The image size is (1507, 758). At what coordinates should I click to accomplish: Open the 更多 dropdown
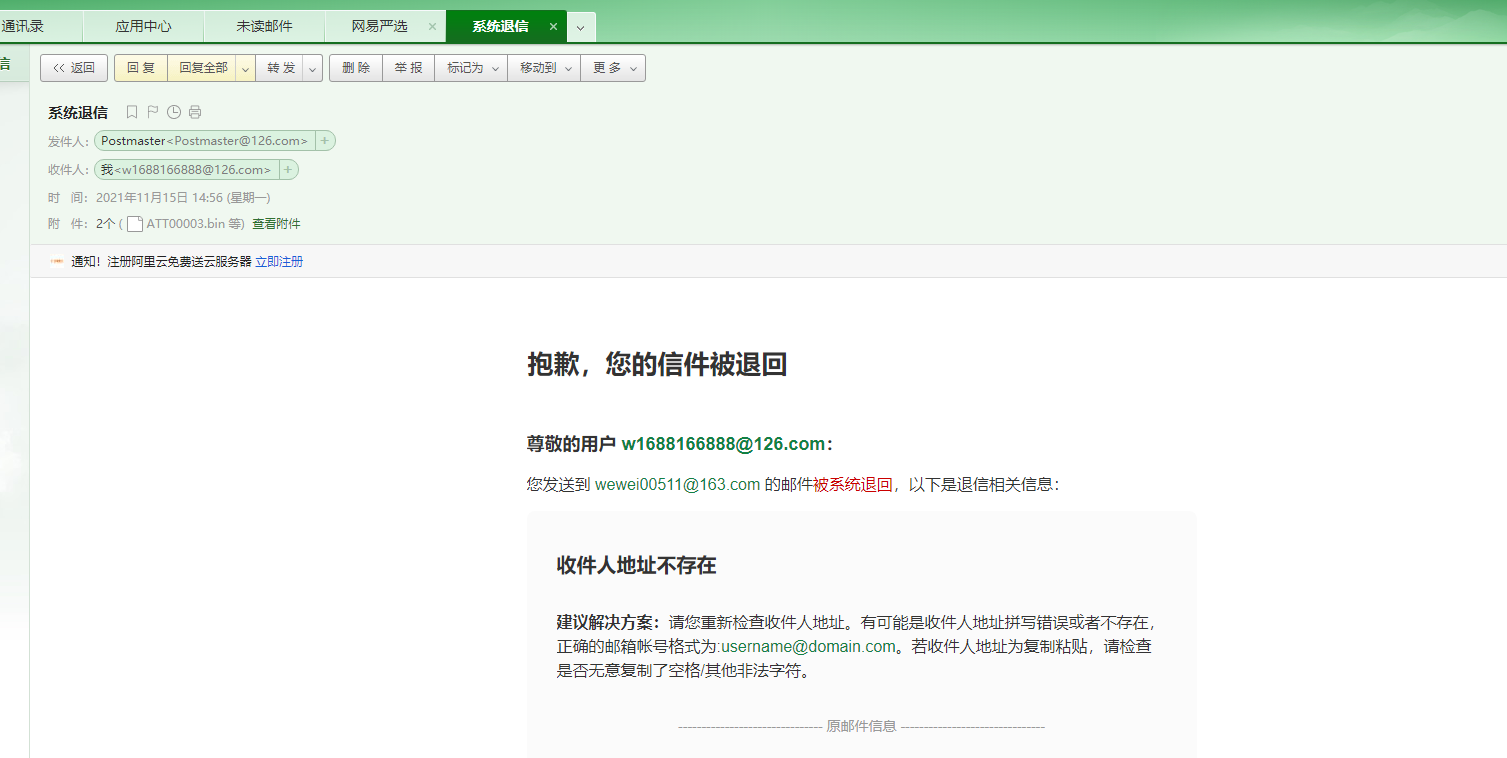613,68
